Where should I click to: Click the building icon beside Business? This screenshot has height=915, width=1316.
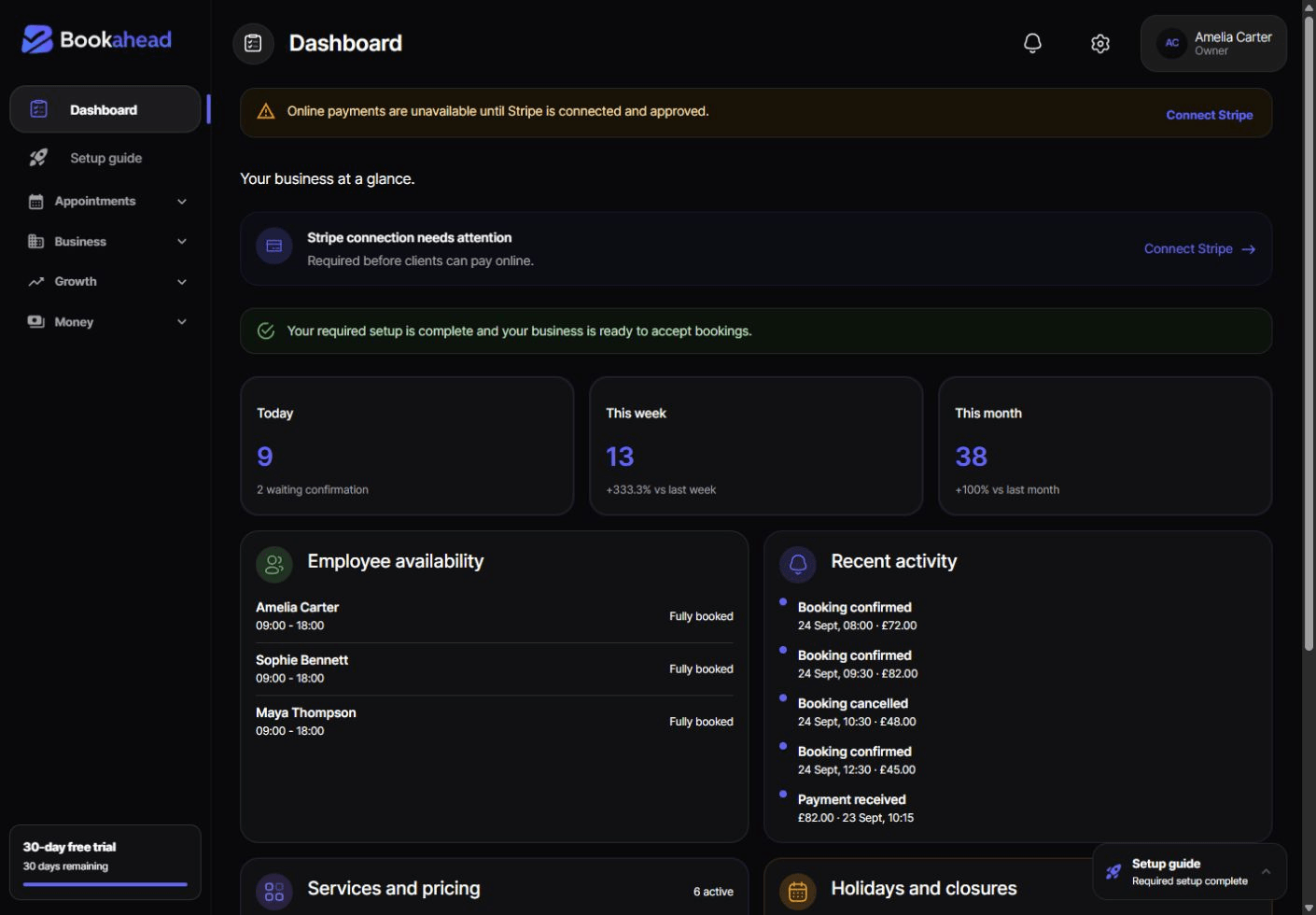coord(35,242)
